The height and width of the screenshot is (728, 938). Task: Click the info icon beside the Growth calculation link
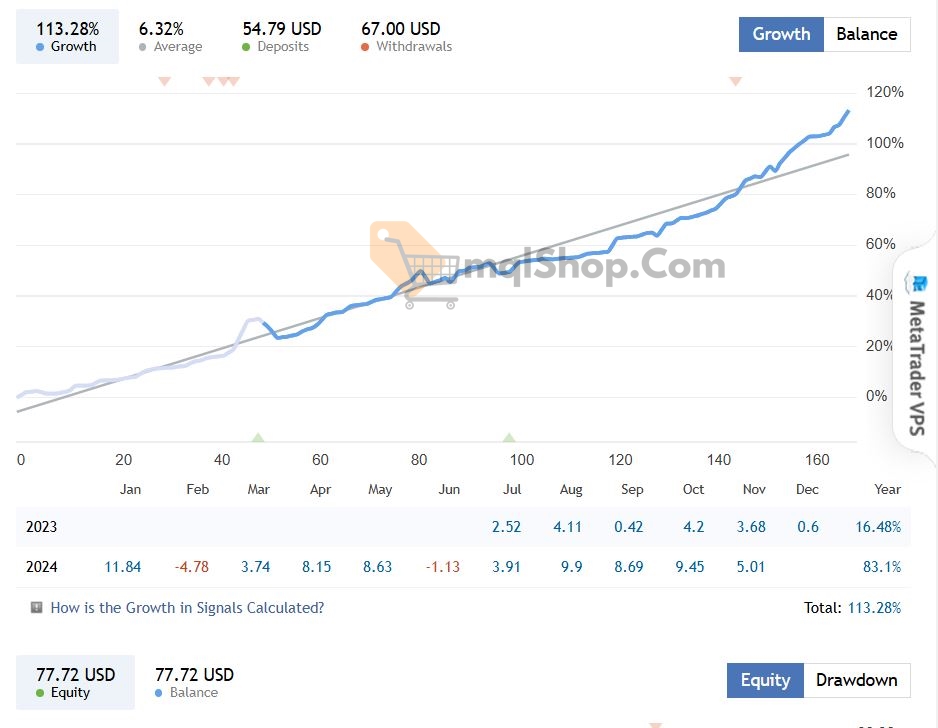(x=37, y=607)
